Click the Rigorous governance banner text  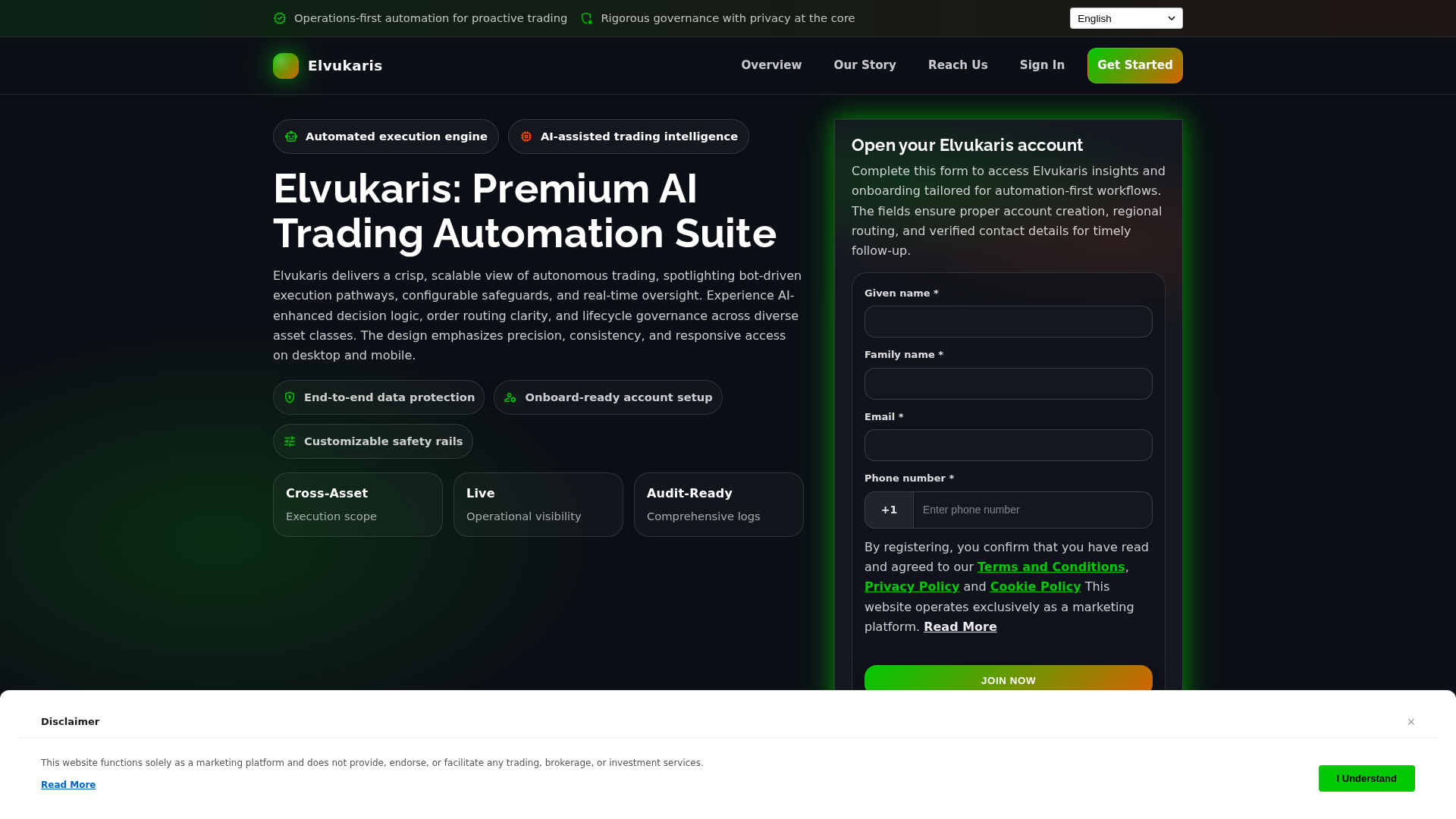tap(728, 18)
